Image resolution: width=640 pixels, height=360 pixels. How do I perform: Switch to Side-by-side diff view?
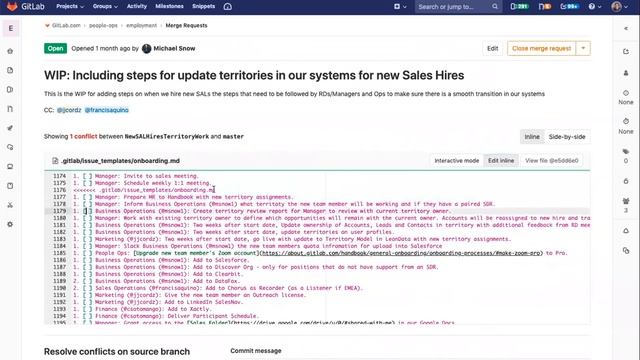click(x=567, y=137)
